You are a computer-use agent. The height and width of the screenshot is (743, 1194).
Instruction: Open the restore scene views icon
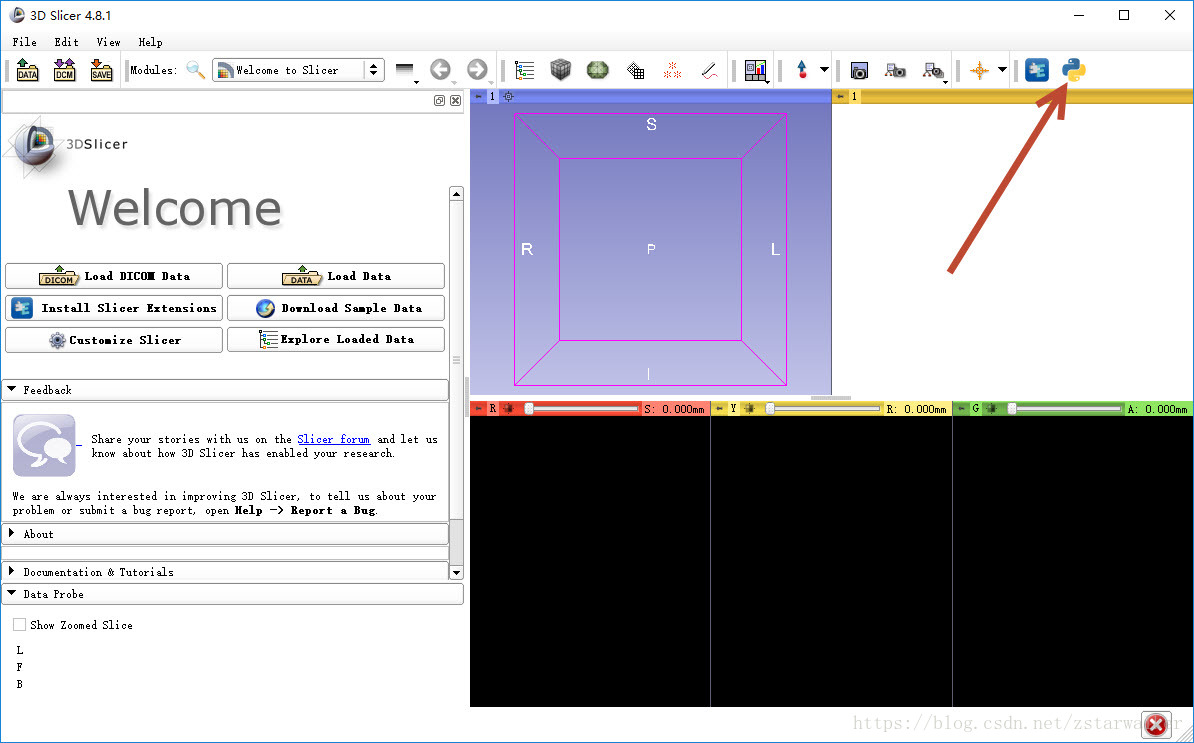coord(934,71)
